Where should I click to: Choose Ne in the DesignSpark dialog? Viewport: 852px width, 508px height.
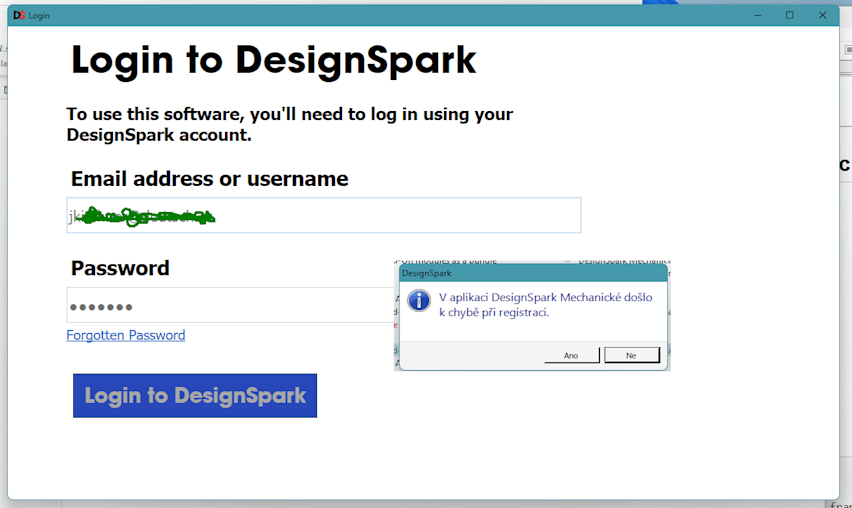click(x=632, y=355)
